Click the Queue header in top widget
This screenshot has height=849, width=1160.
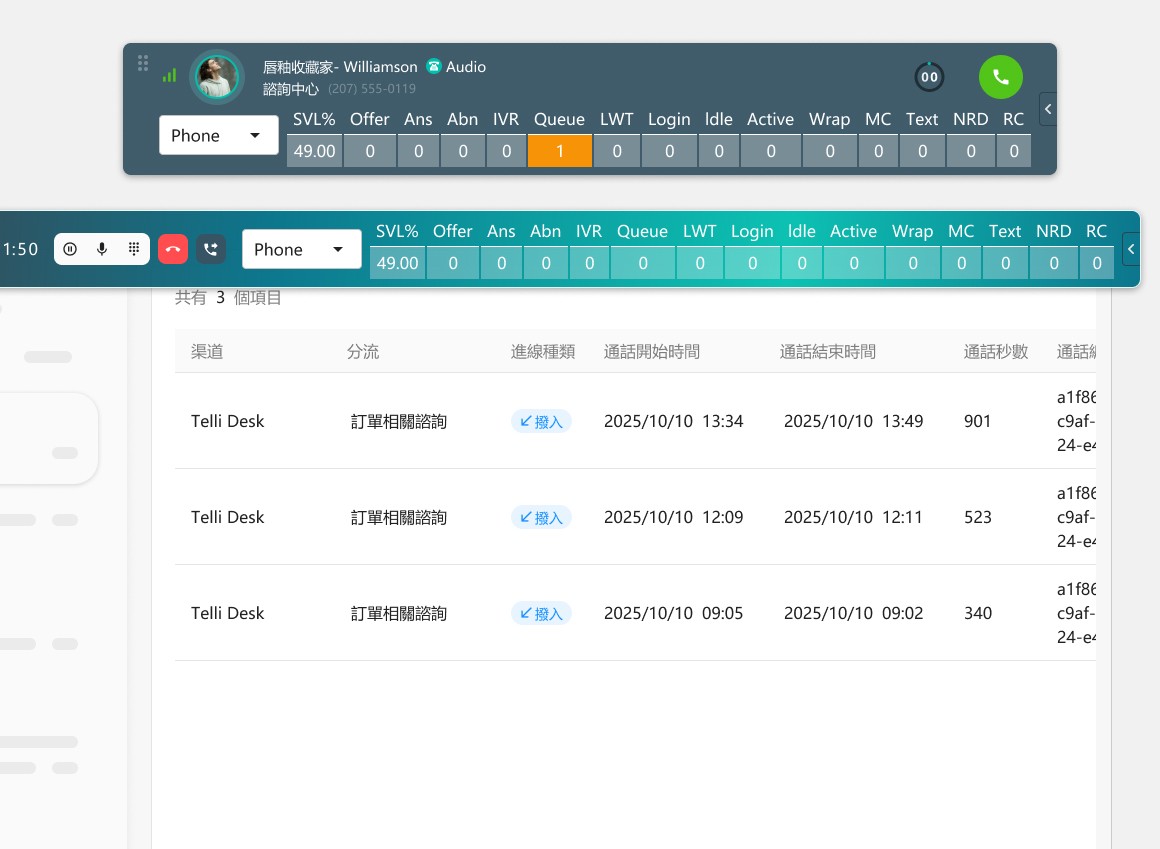pos(559,119)
